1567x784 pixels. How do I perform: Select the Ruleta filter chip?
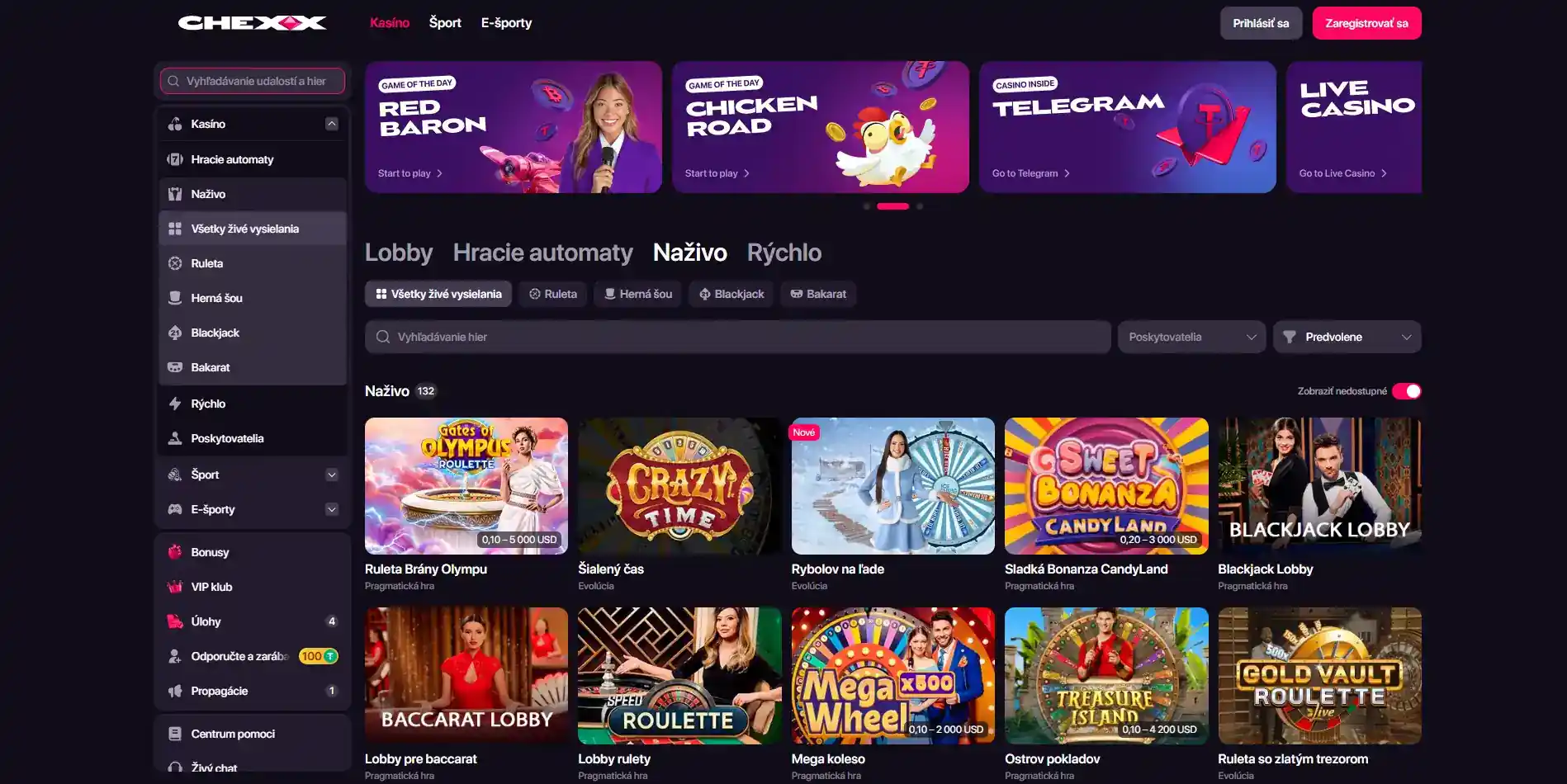coord(552,294)
